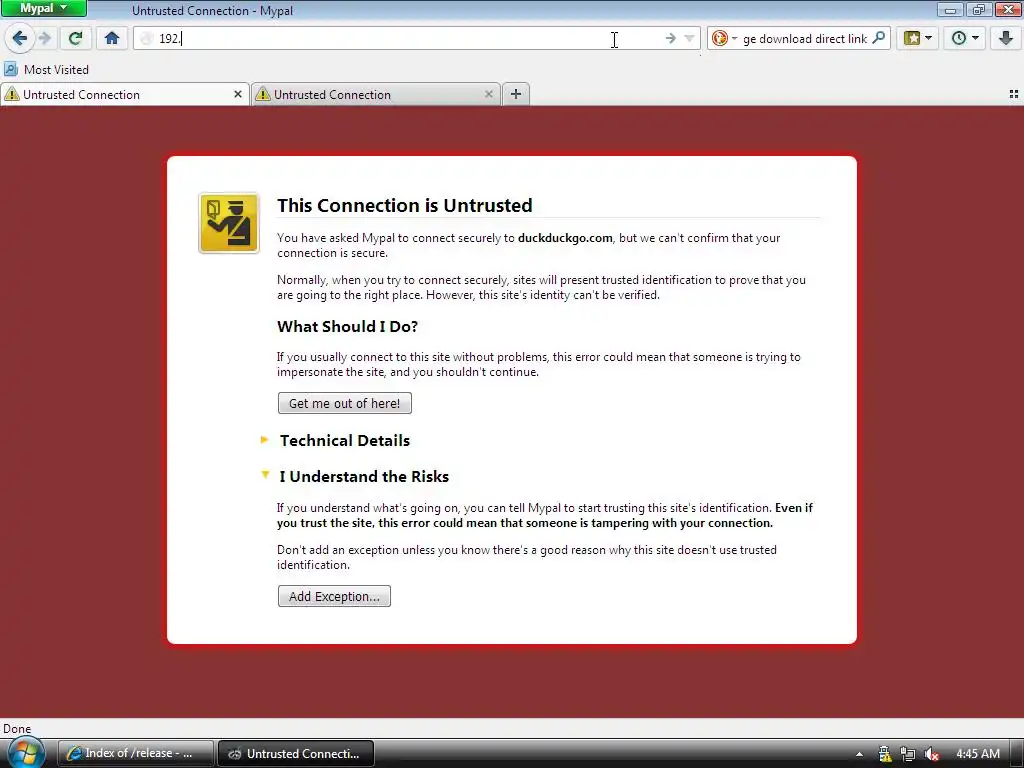Open the address bar history dropdown

click(x=689, y=39)
